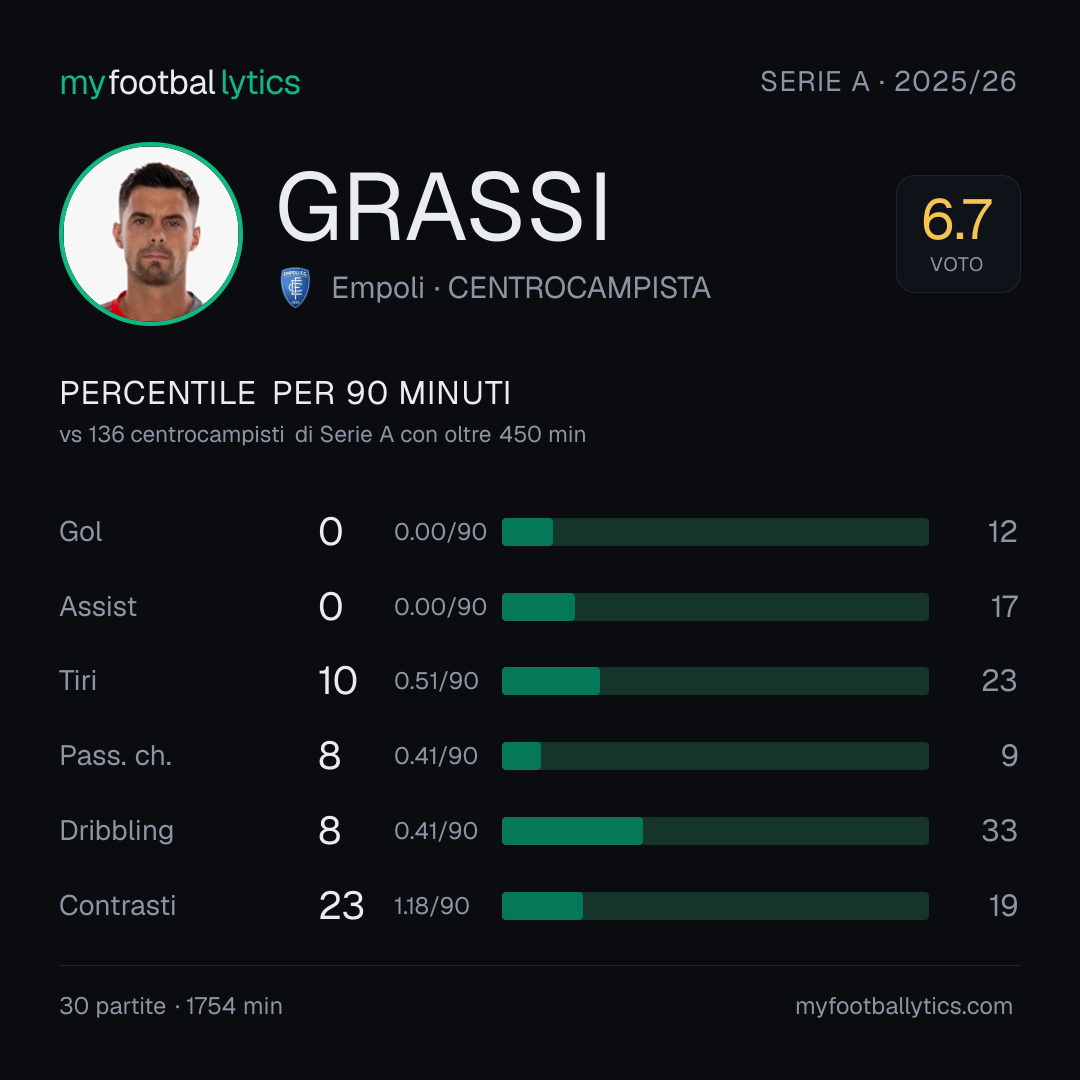
Task: Click the Assist percentile bar
Action: tap(715, 607)
